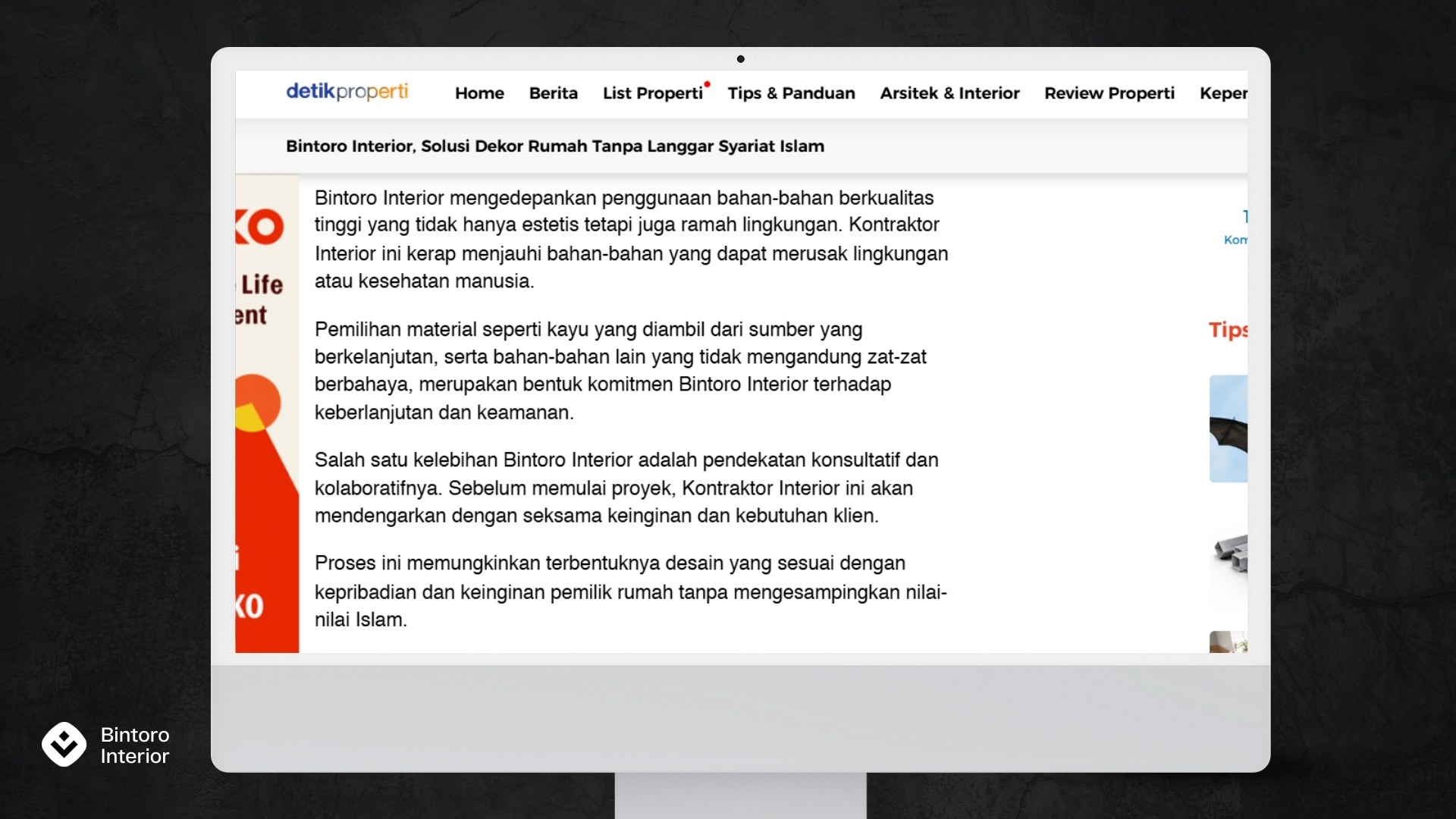Screen dimensions: 1456x819
Task: Click red notification dot beside List Properti
Action: pos(707,84)
